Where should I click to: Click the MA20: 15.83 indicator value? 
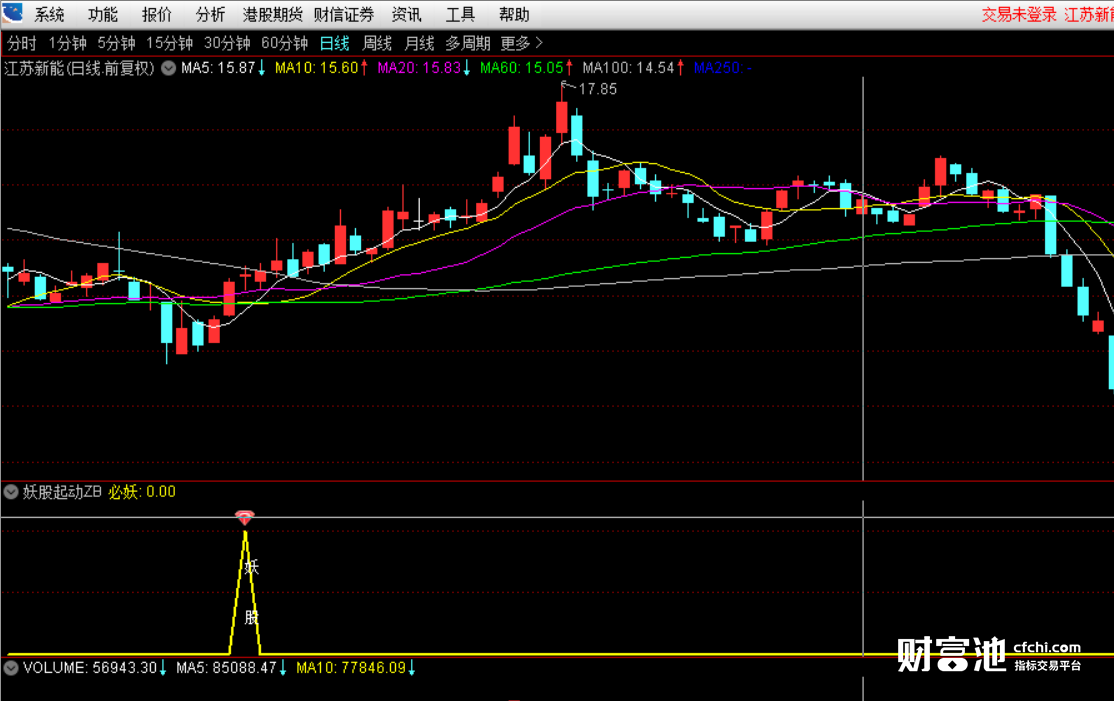pyautogui.click(x=423, y=68)
